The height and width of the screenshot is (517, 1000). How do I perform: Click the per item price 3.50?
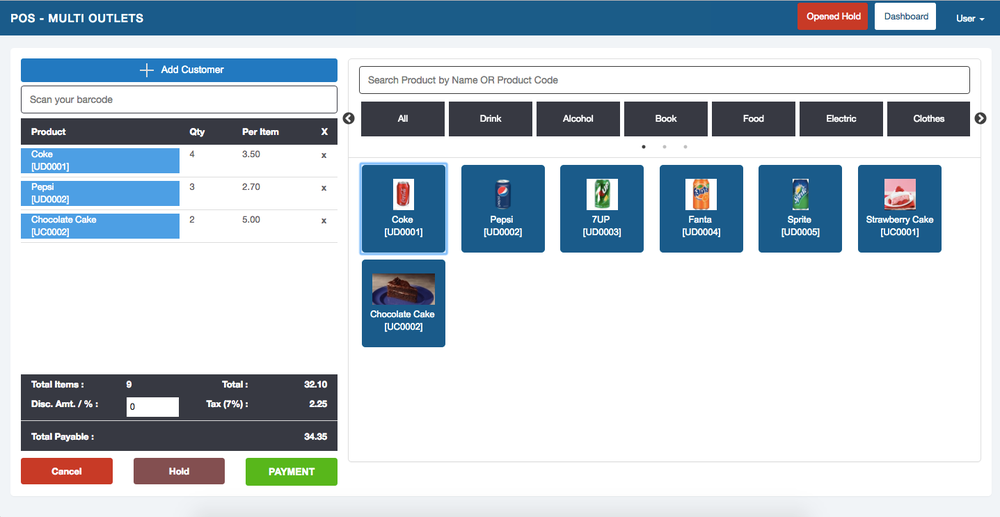click(x=251, y=154)
